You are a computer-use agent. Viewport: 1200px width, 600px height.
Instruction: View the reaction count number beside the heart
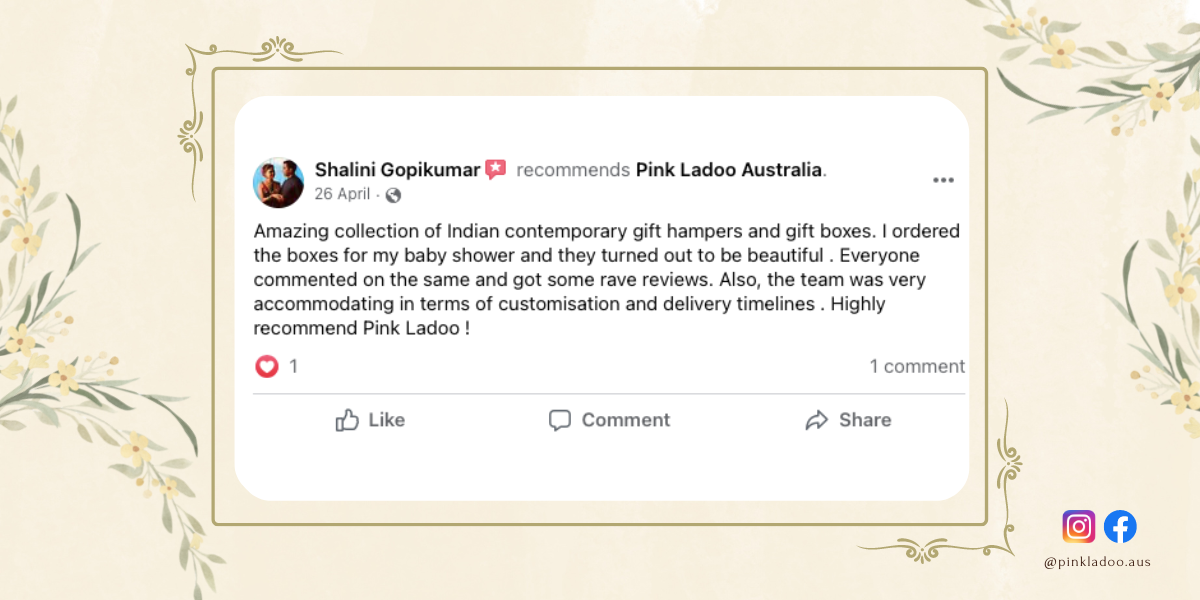point(293,367)
